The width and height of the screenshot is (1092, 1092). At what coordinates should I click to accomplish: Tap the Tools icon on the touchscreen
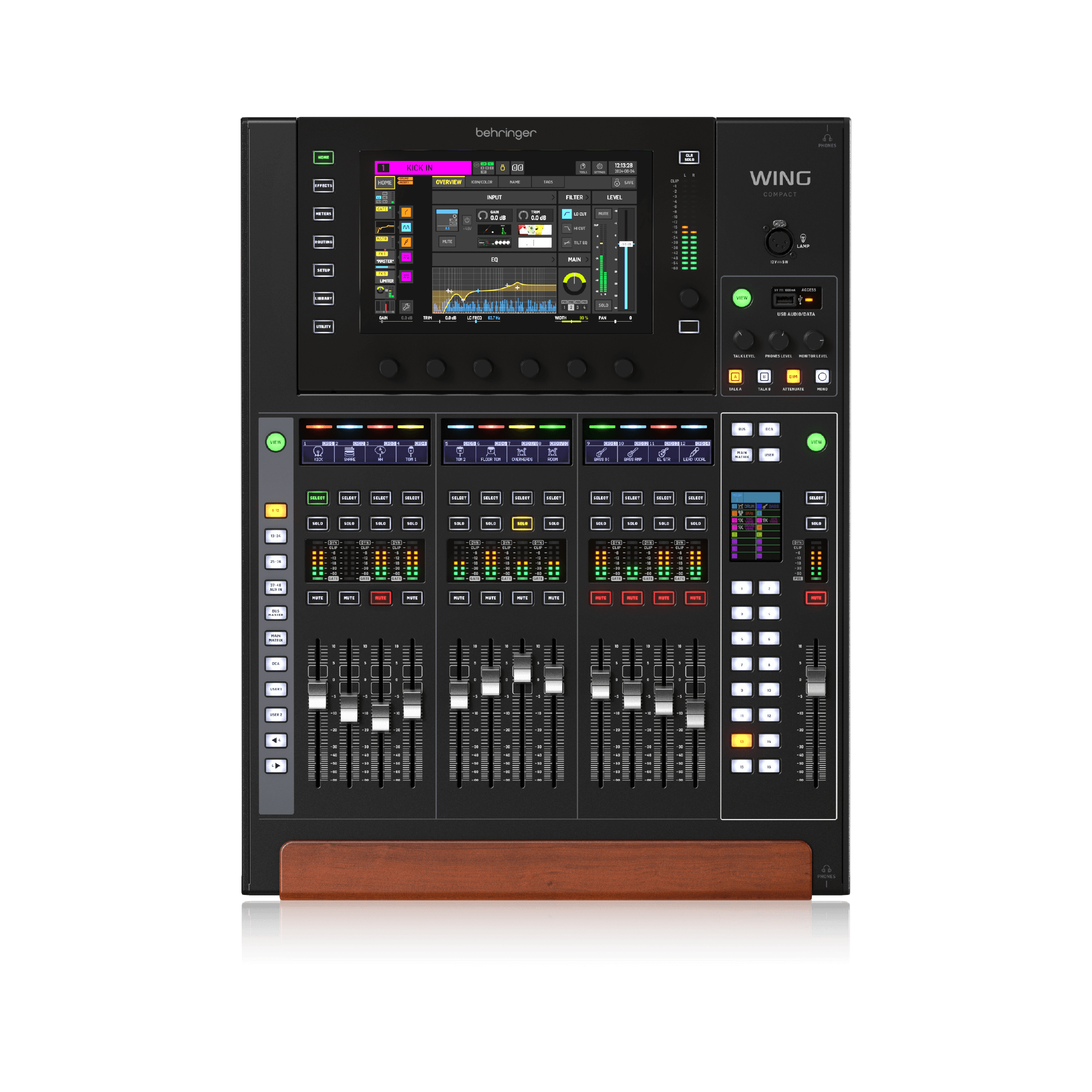click(x=583, y=167)
